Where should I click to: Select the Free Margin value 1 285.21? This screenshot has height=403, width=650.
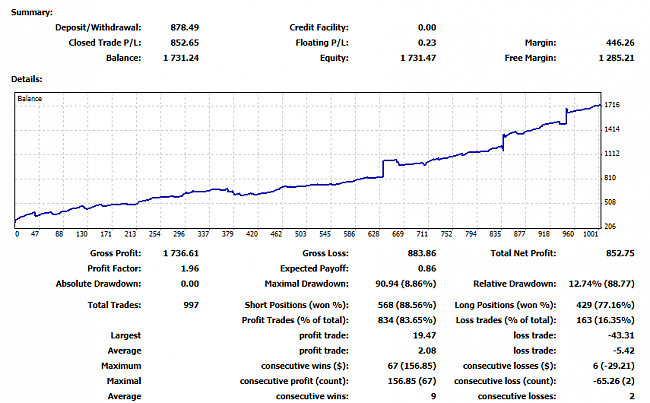pos(616,58)
